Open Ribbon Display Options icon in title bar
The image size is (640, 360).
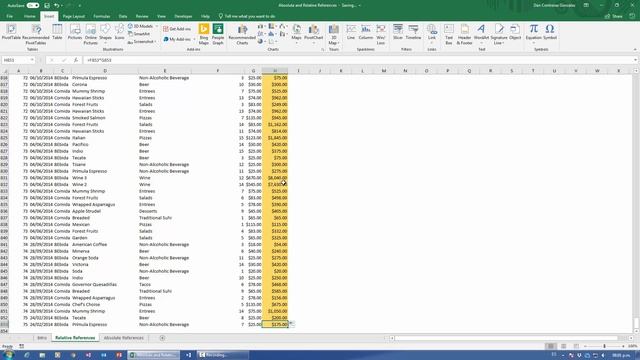(x=586, y=5)
